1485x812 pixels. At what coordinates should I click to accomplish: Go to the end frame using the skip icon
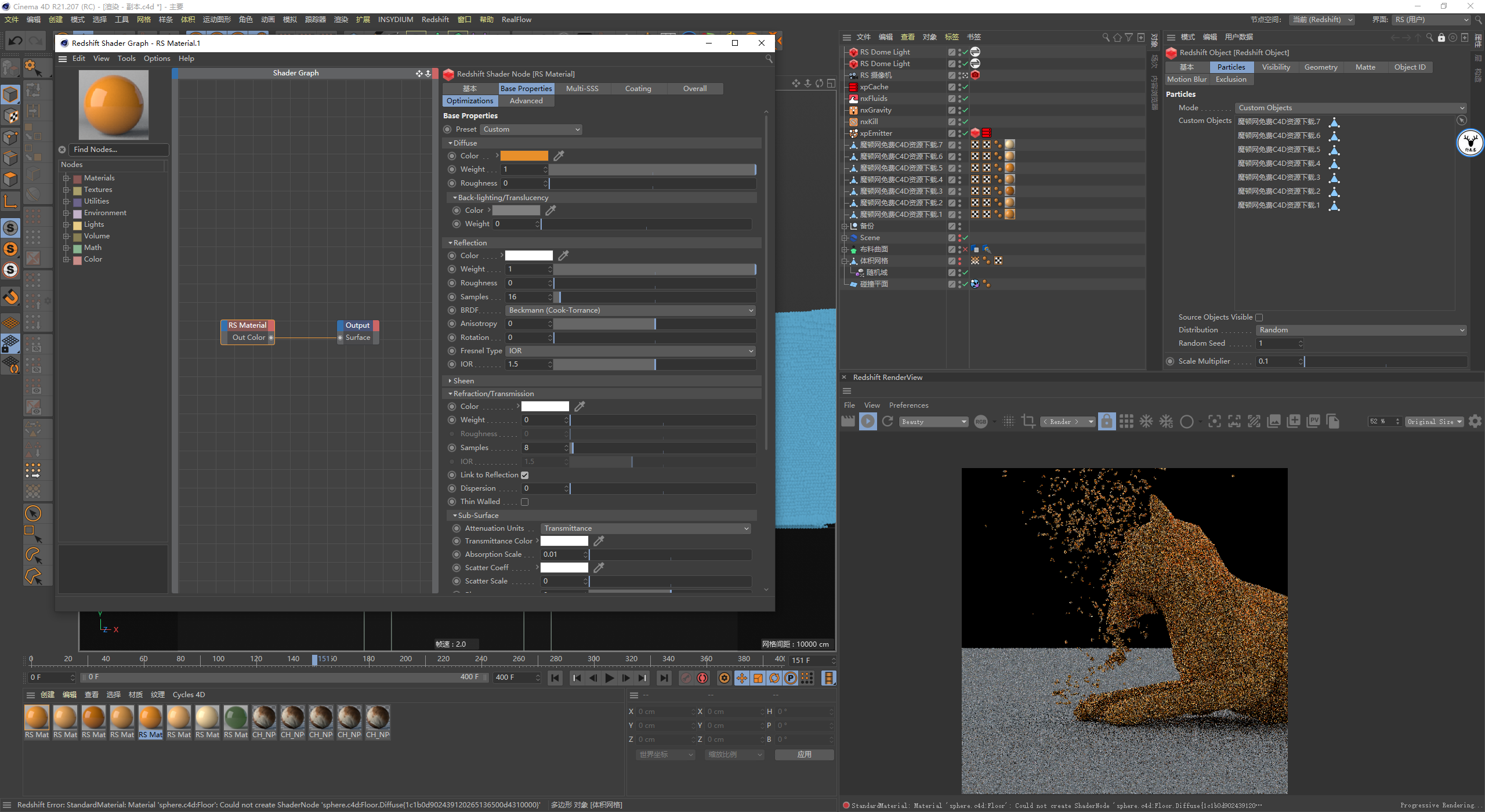click(664, 678)
